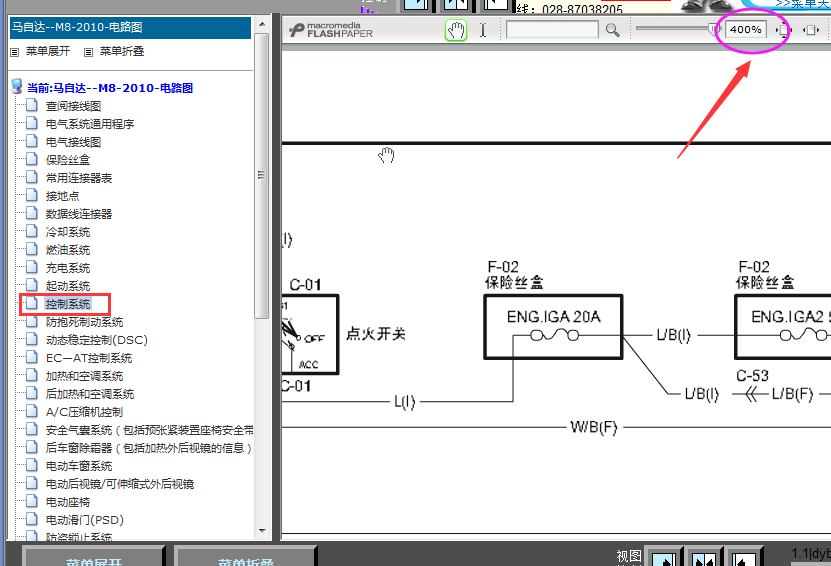Image resolution: width=831 pixels, height=566 pixels.
Task: Open 电气接线图 in the tree
Action: point(73,142)
